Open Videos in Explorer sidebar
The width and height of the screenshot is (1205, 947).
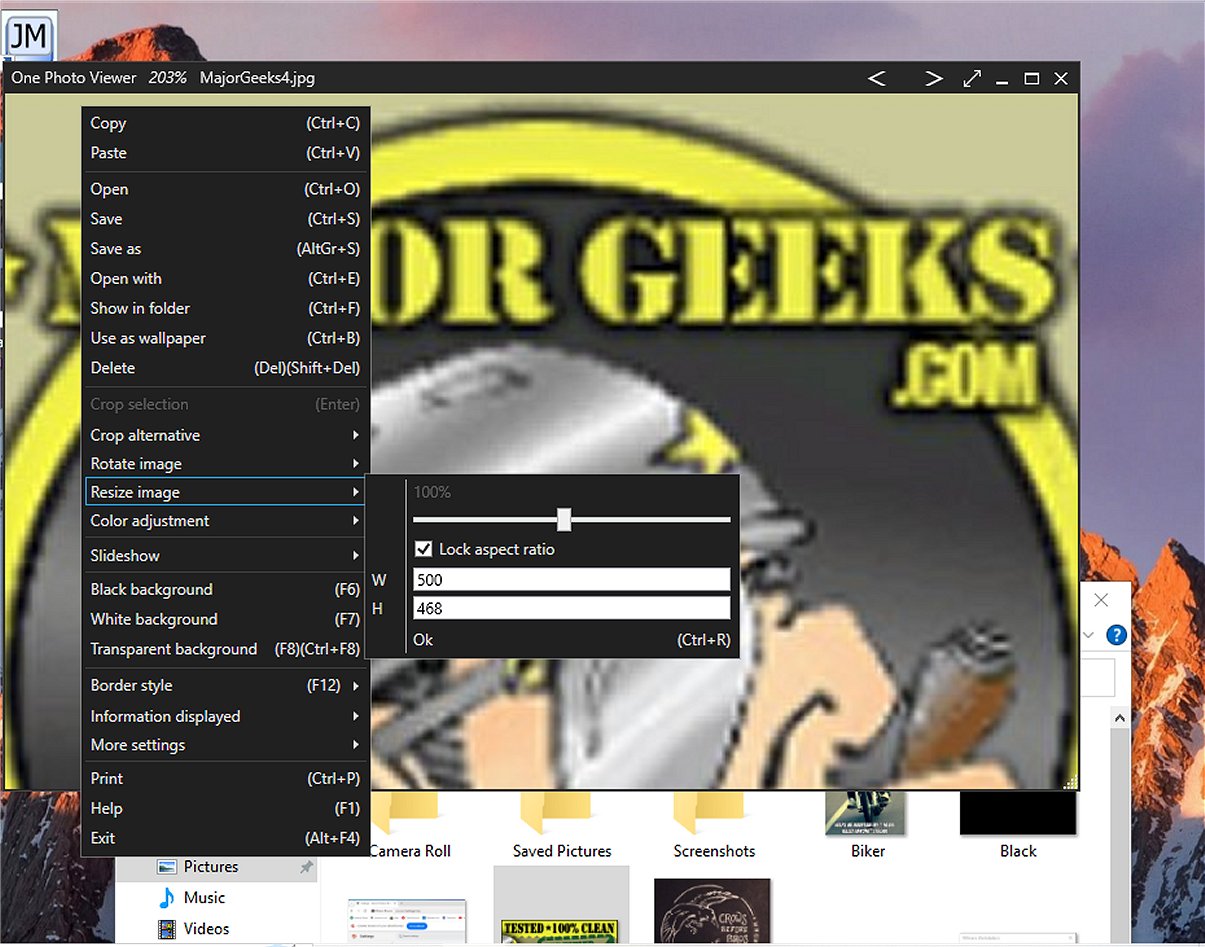206,929
